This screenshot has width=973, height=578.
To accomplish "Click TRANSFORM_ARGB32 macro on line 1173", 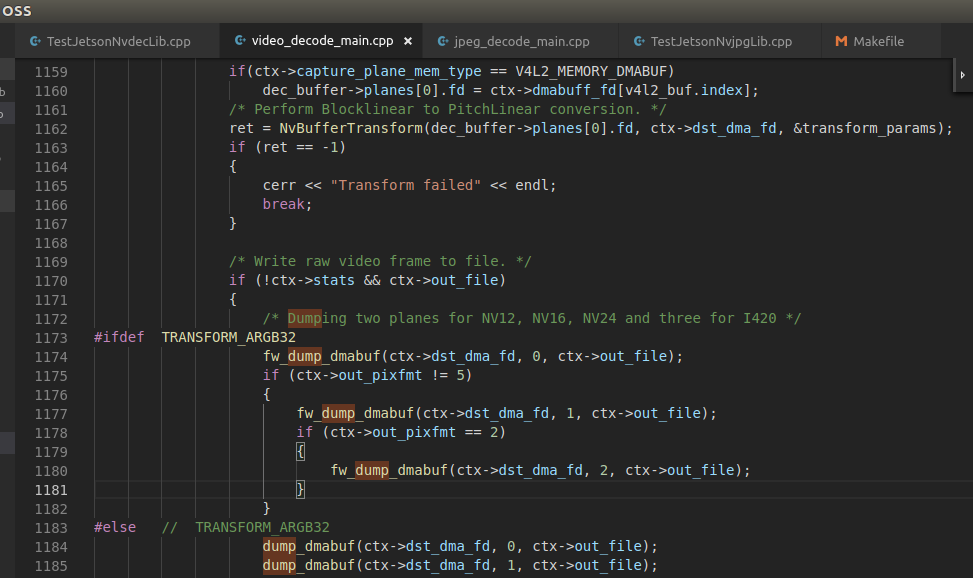I will [228, 337].
